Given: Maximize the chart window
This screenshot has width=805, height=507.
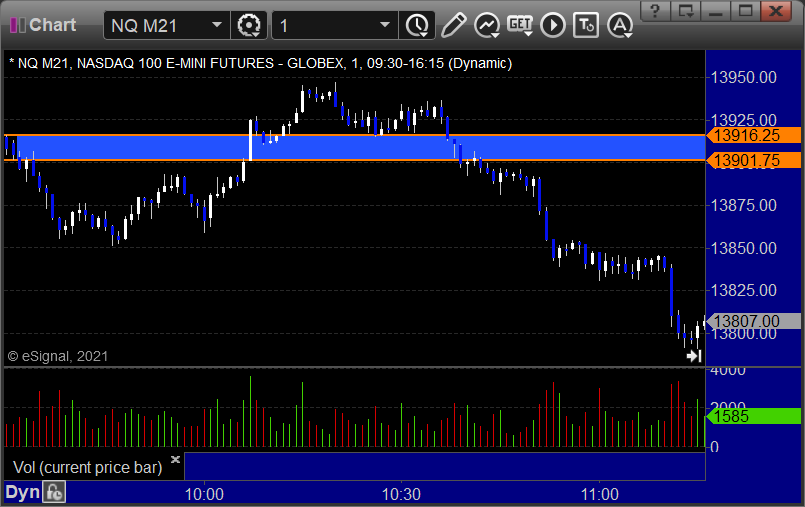Looking at the screenshot, I should (x=745, y=11).
